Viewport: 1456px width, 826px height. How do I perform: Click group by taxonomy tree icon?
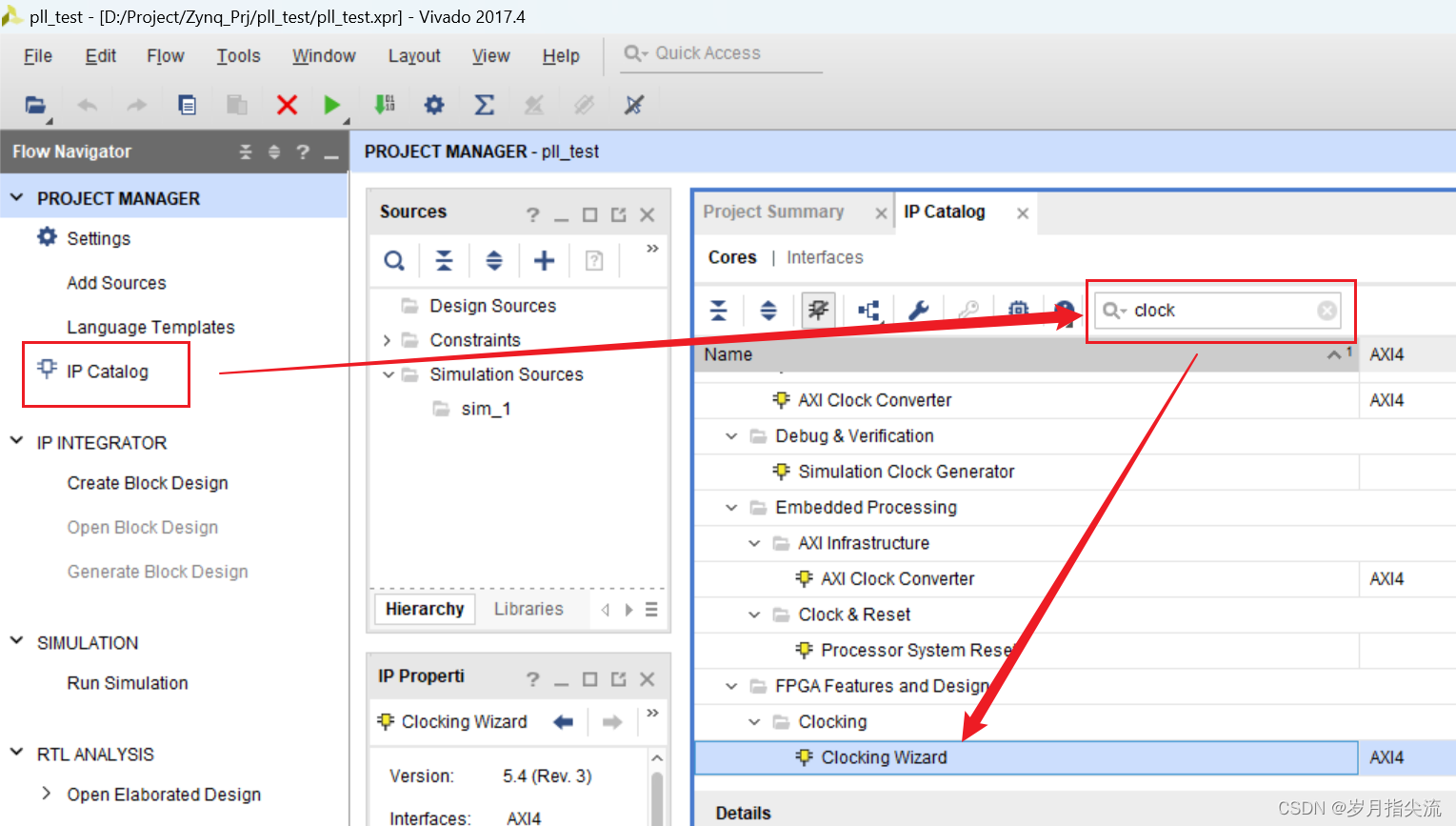coord(868,310)
